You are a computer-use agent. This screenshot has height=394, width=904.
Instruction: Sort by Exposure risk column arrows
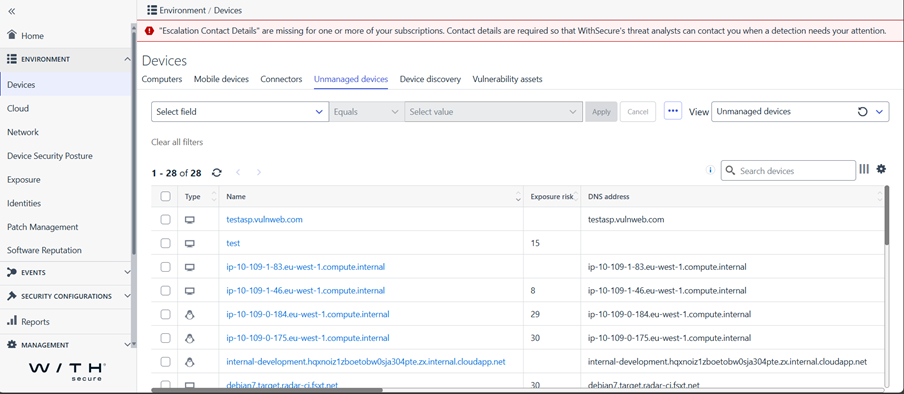click(x=575, y=197)
